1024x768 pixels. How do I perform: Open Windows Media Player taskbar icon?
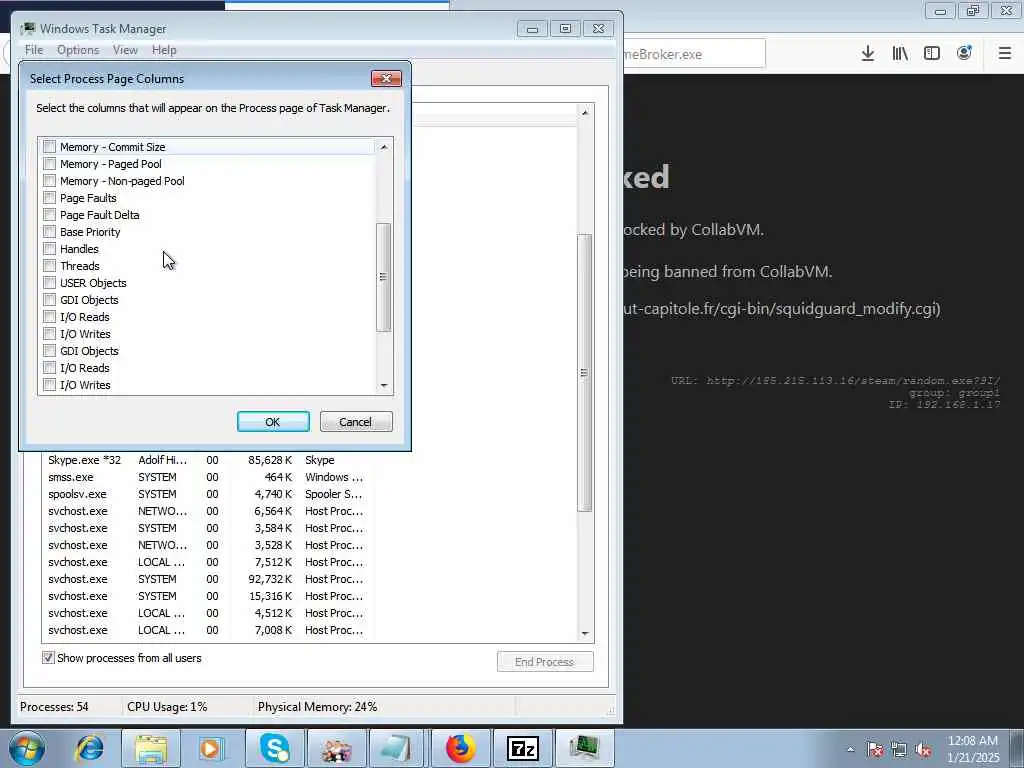[x=210, y=748]
